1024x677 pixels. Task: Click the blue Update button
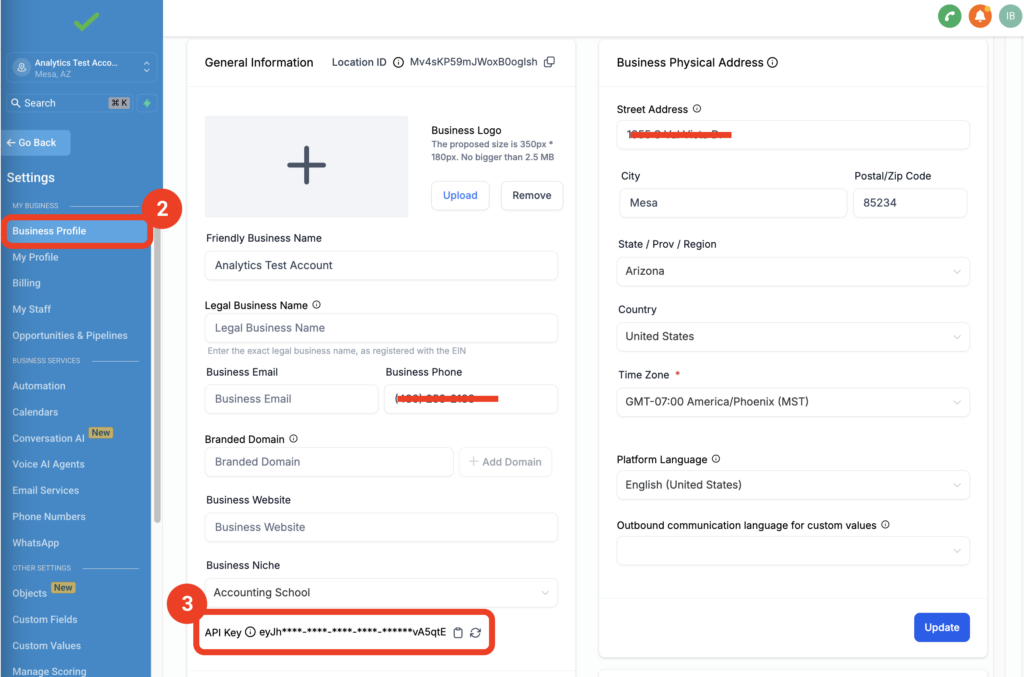(x=941, y=627)
